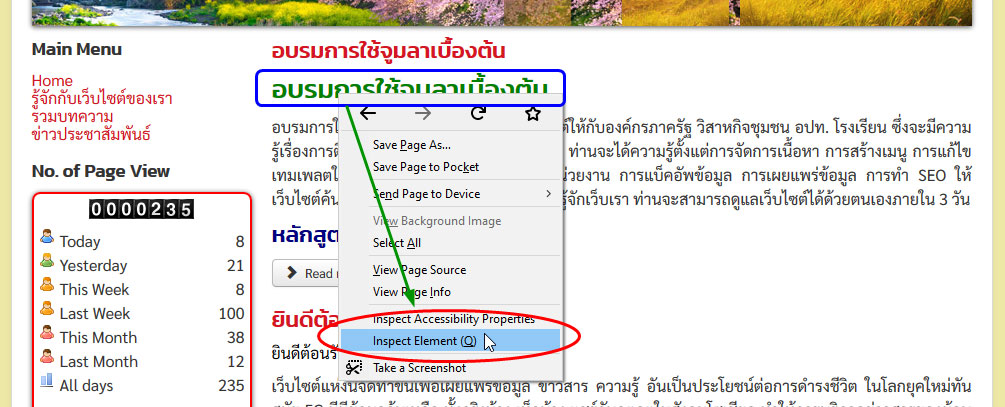Open View Page Info
The image size is (1005, 407).
tap(411, 291)
